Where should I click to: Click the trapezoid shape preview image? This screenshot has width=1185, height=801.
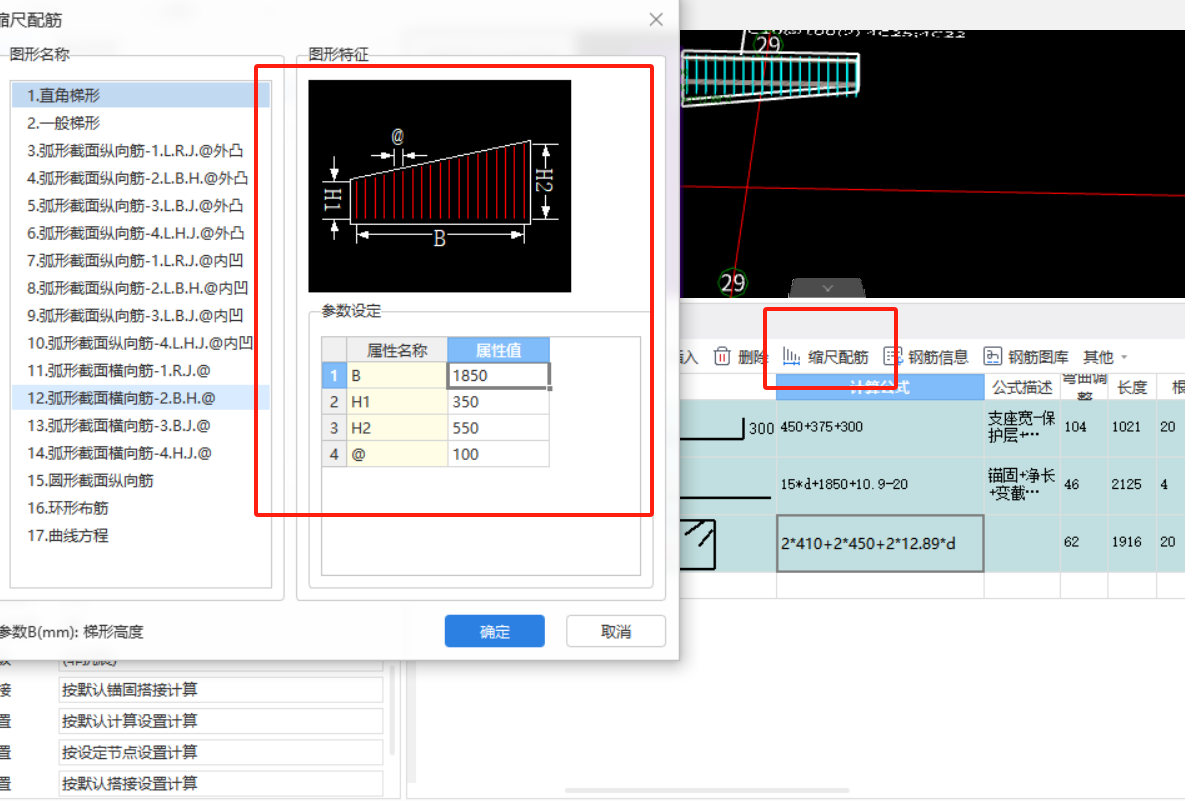439,186
